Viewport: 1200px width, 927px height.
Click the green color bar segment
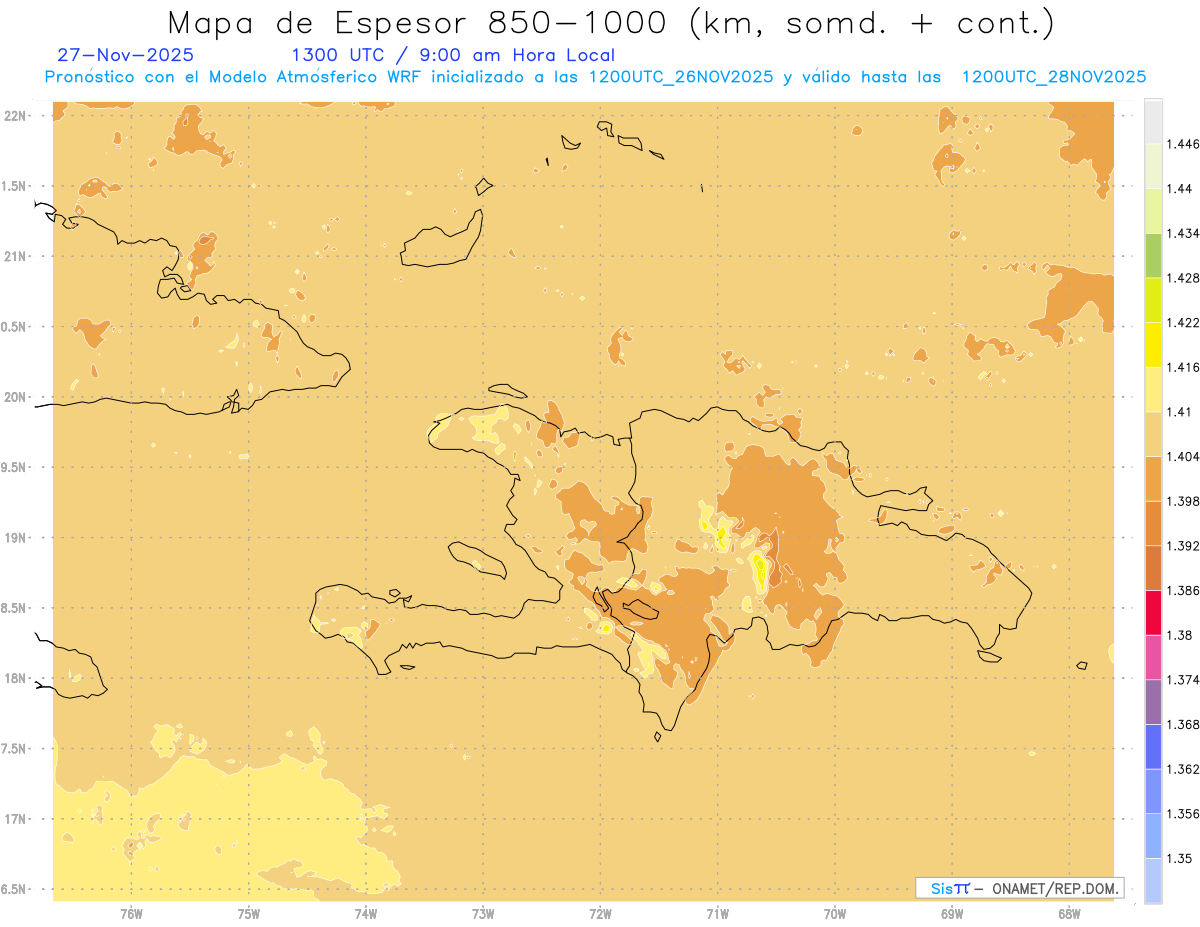click(1153, 255)
